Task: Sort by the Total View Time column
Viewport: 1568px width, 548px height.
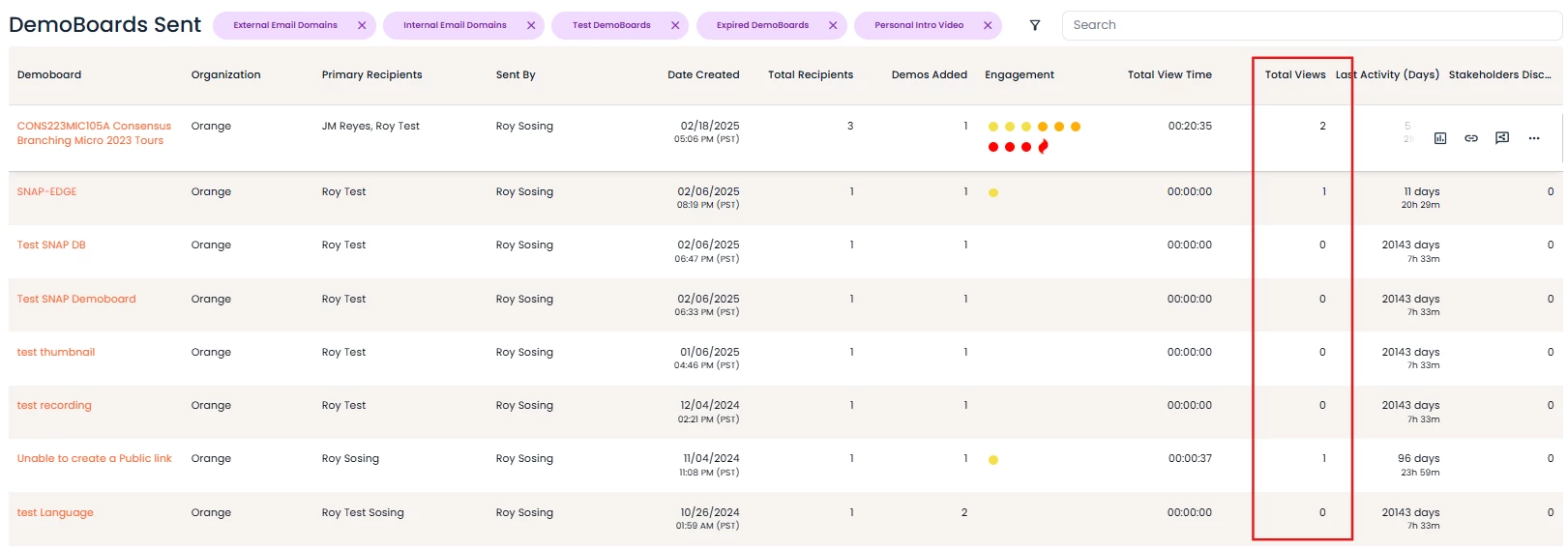Action: pos(1169,74)
